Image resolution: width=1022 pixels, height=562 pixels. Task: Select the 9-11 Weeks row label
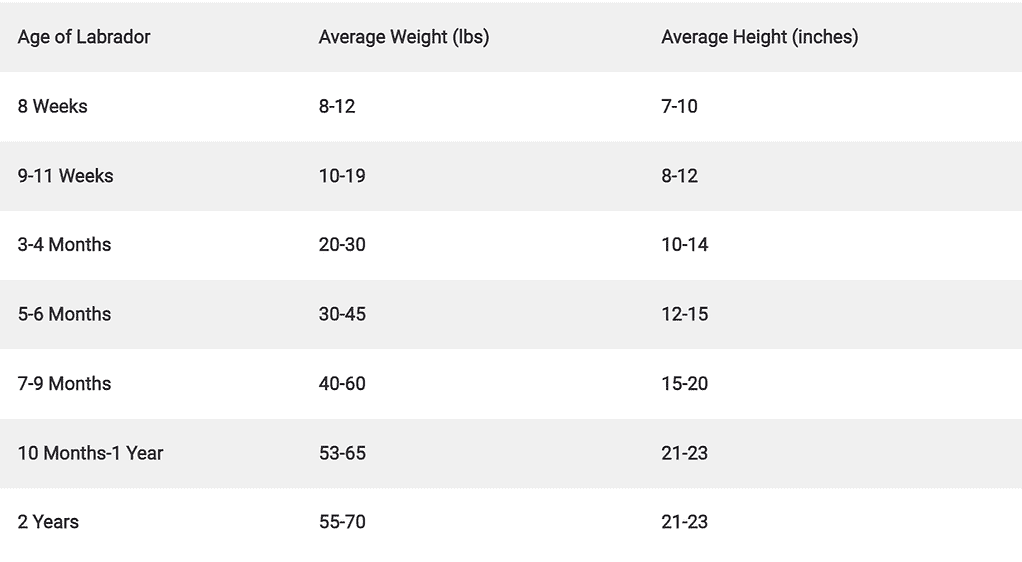tap(65, 176)
